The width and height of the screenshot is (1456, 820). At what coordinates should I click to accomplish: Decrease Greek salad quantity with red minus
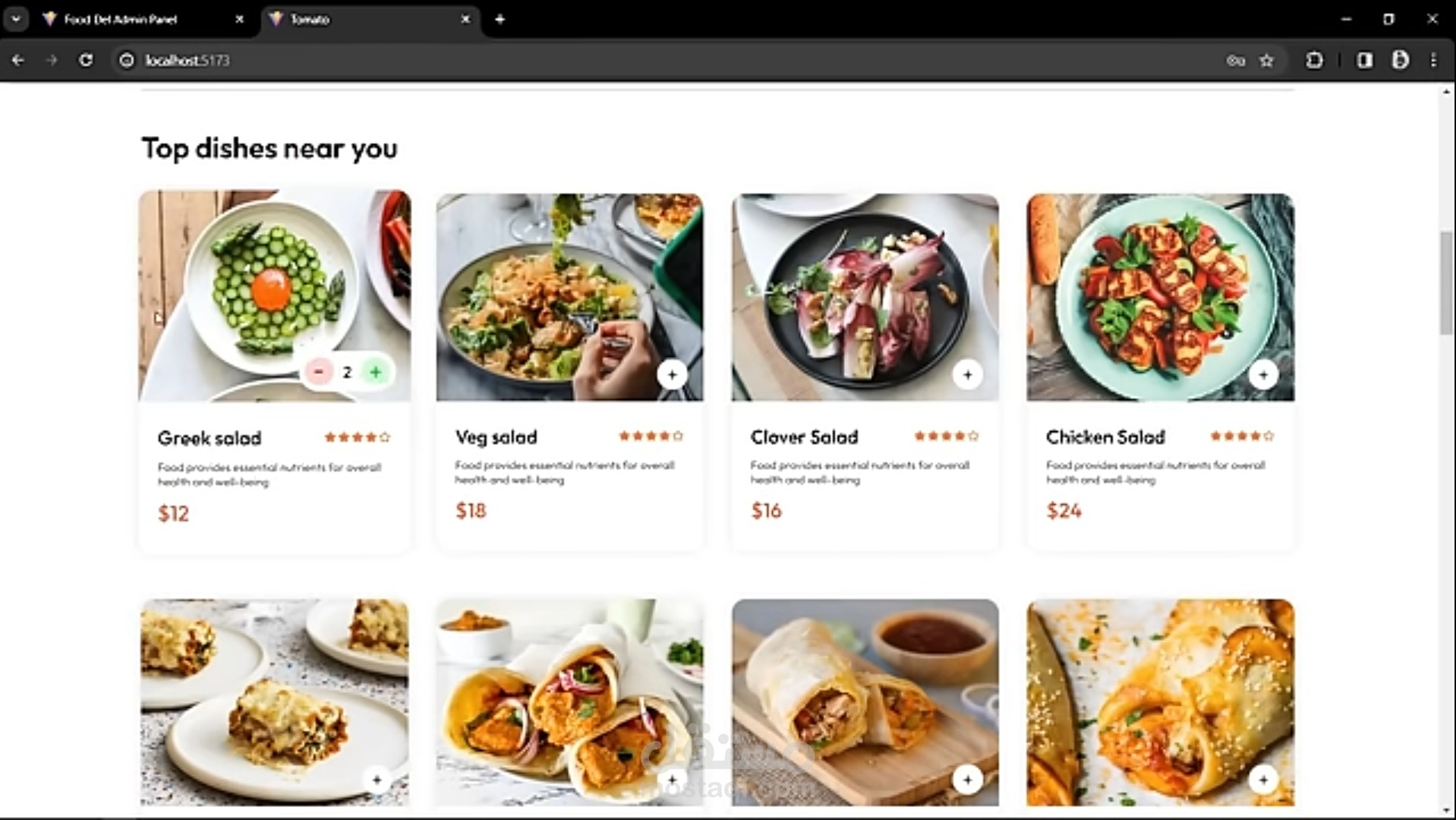319,372
